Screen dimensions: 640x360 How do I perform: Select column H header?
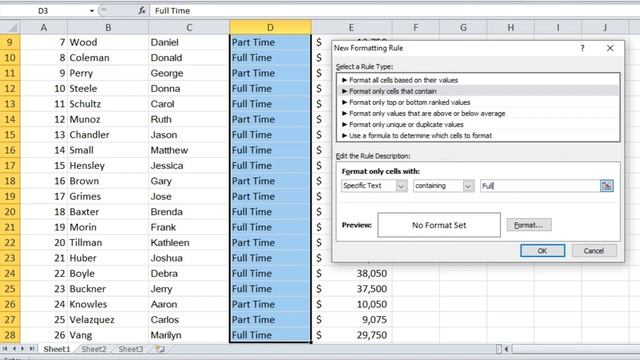[511, 27]
